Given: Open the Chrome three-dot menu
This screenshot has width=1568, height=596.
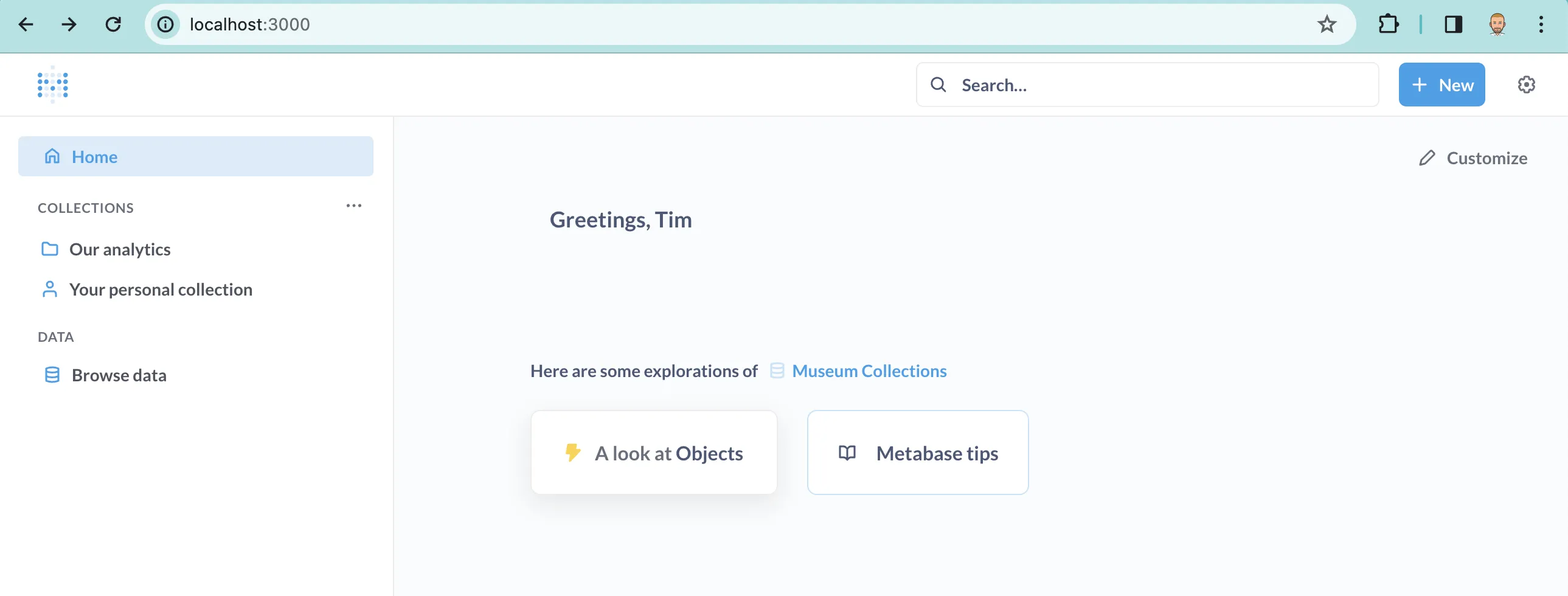Looking at the screenshot, I should click(x=1541, y=24).
